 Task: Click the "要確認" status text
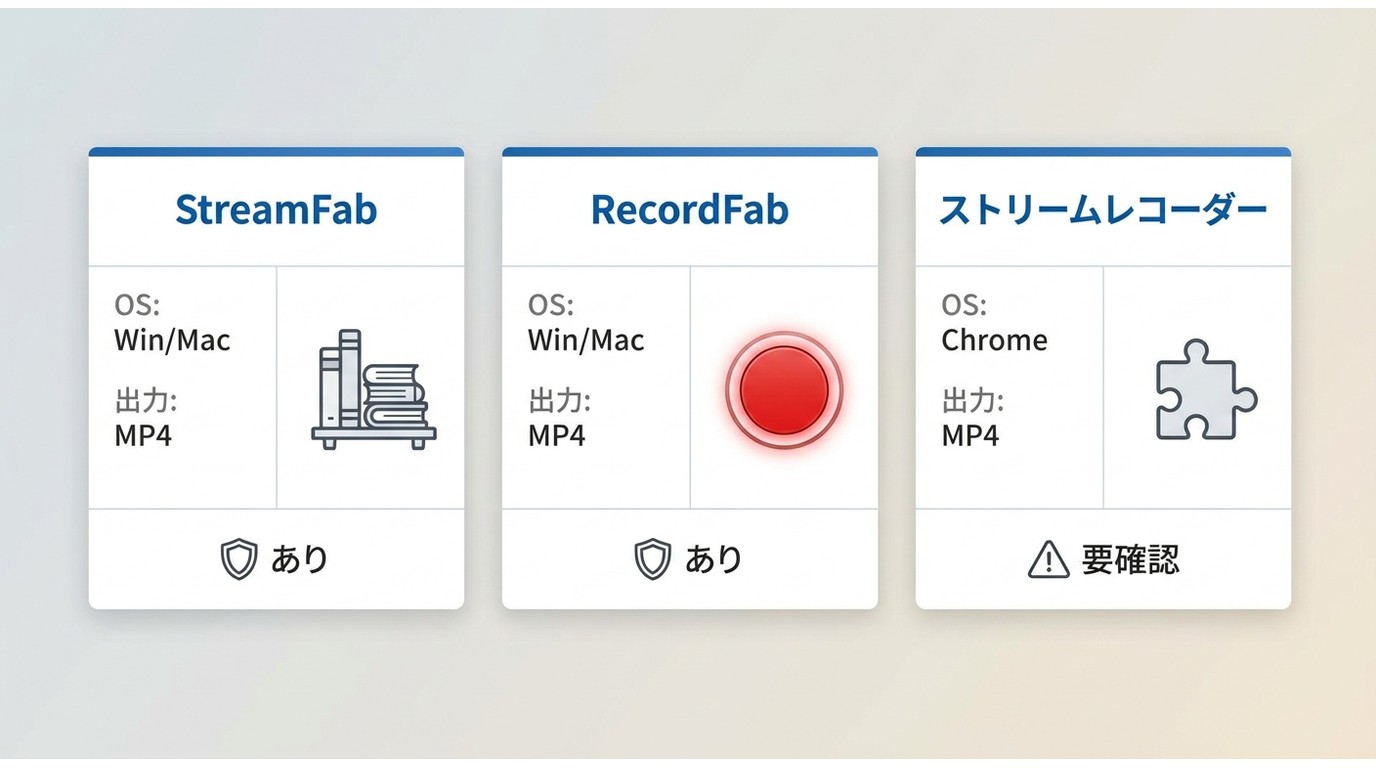[1130, 559]
